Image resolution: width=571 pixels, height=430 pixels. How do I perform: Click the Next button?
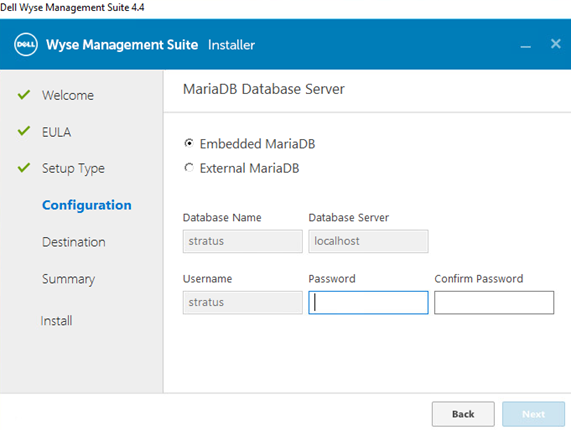tap(533, 414)
